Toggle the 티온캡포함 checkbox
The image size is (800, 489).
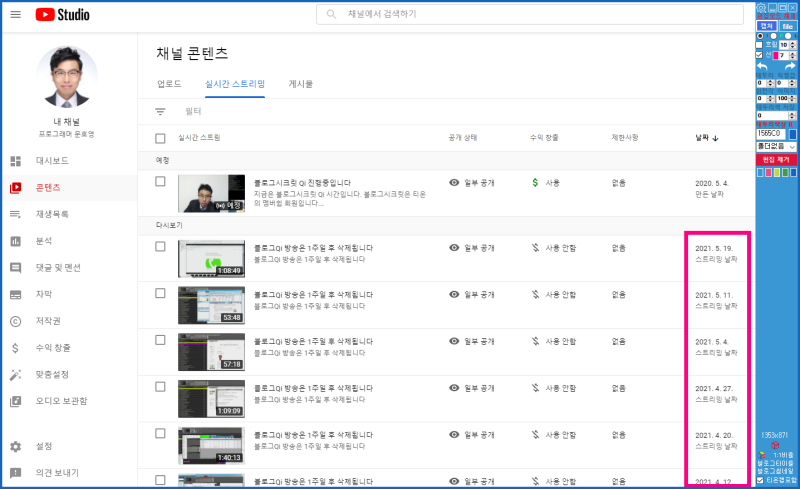pyautogui.click(x=760, y=480)
